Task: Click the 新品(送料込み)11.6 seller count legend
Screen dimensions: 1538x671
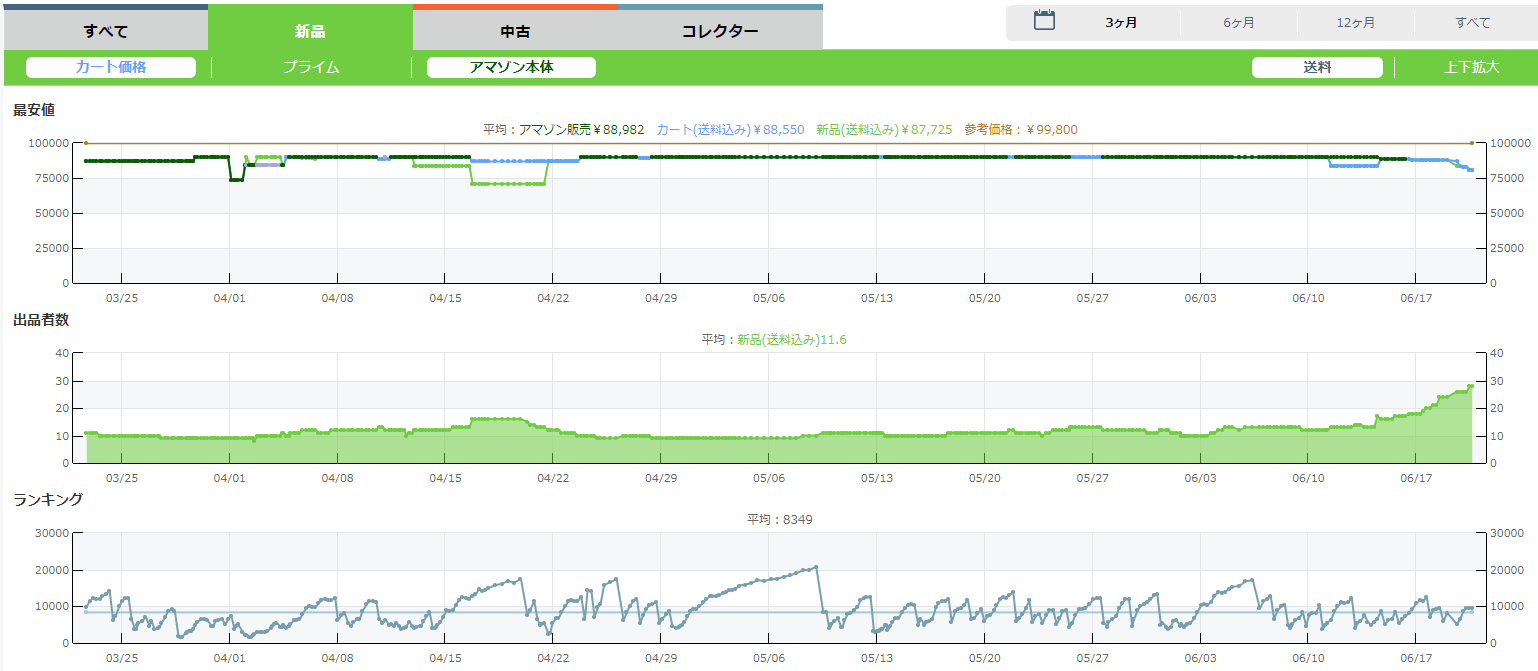Action: coord(791,340)
